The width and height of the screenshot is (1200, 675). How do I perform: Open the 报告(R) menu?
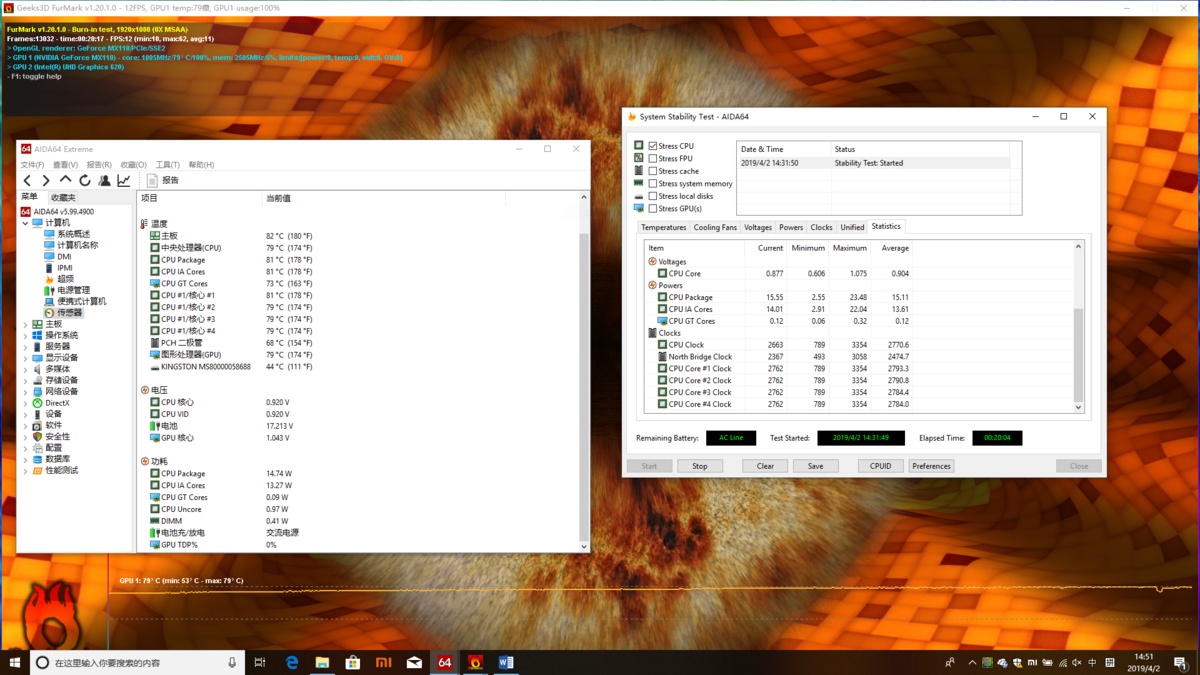99,165
